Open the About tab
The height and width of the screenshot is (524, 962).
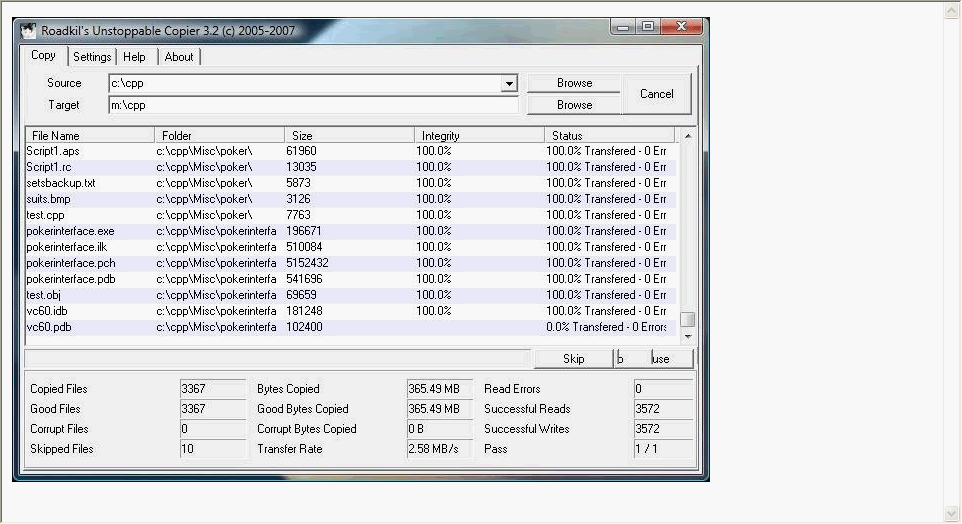(x=179, y=57)
